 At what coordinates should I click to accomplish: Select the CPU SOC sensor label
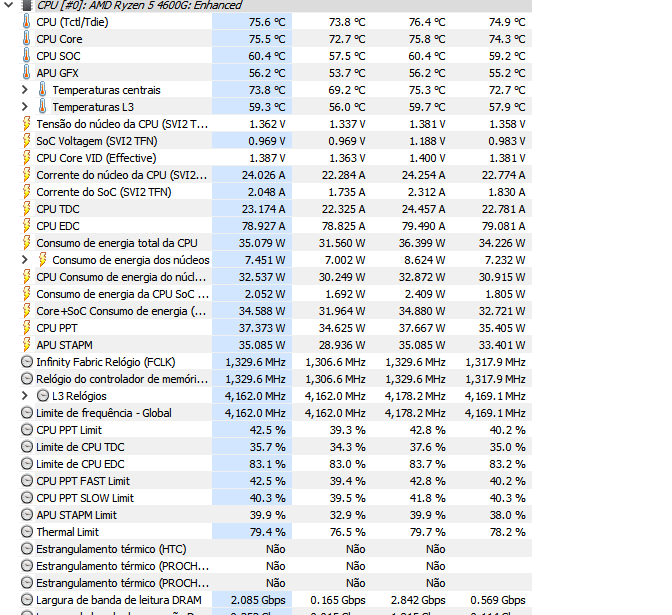(x=58, y=56)
